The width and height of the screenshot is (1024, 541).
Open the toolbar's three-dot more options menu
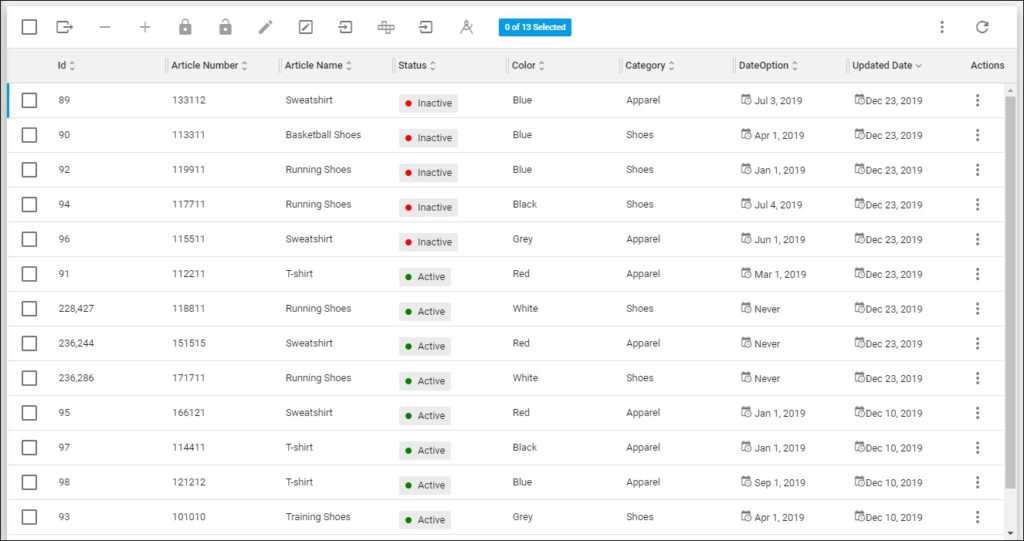tap(942, 27)
